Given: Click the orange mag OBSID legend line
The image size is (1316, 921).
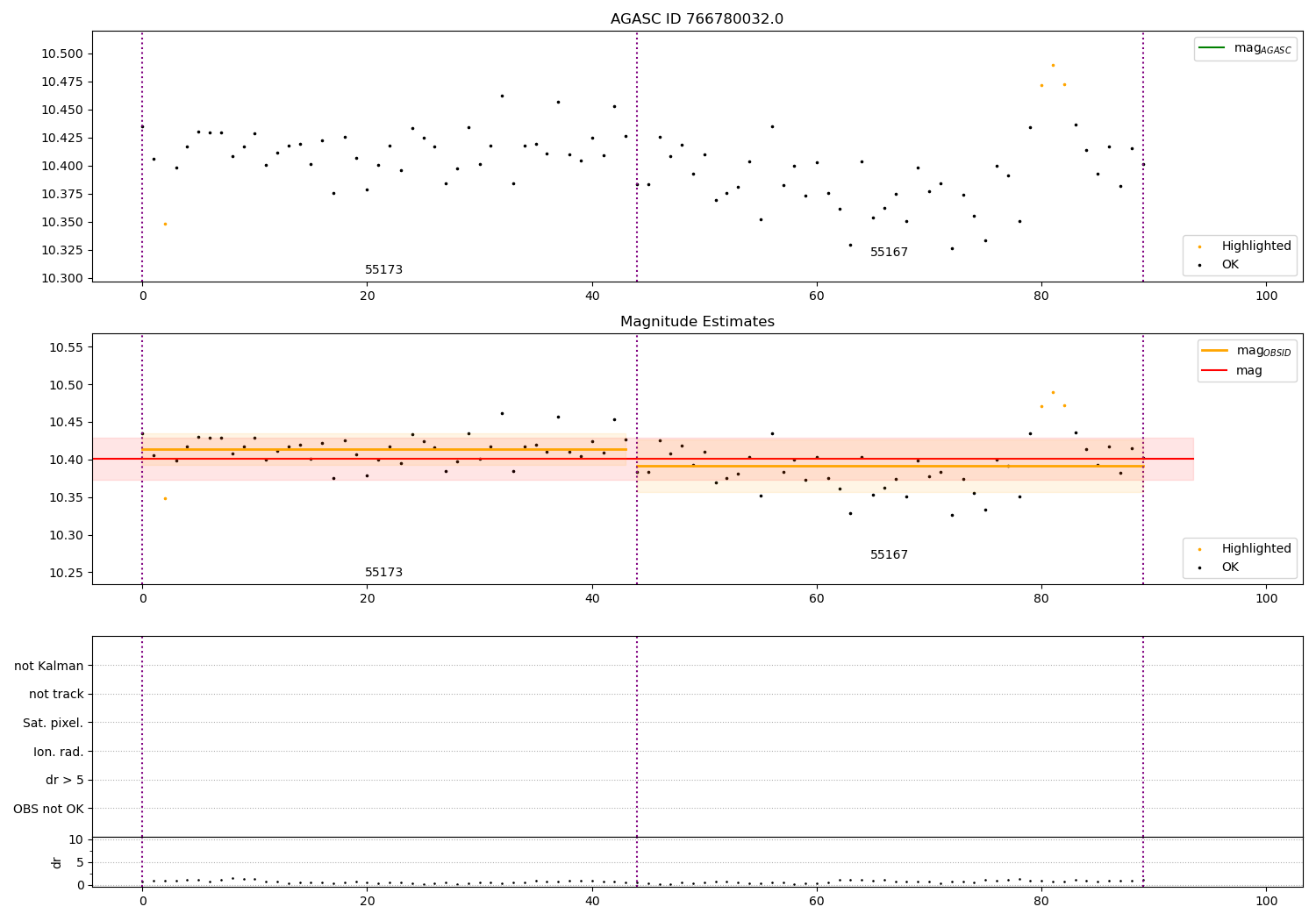Looking at the screenshot, I should (x=1214, y=351).
